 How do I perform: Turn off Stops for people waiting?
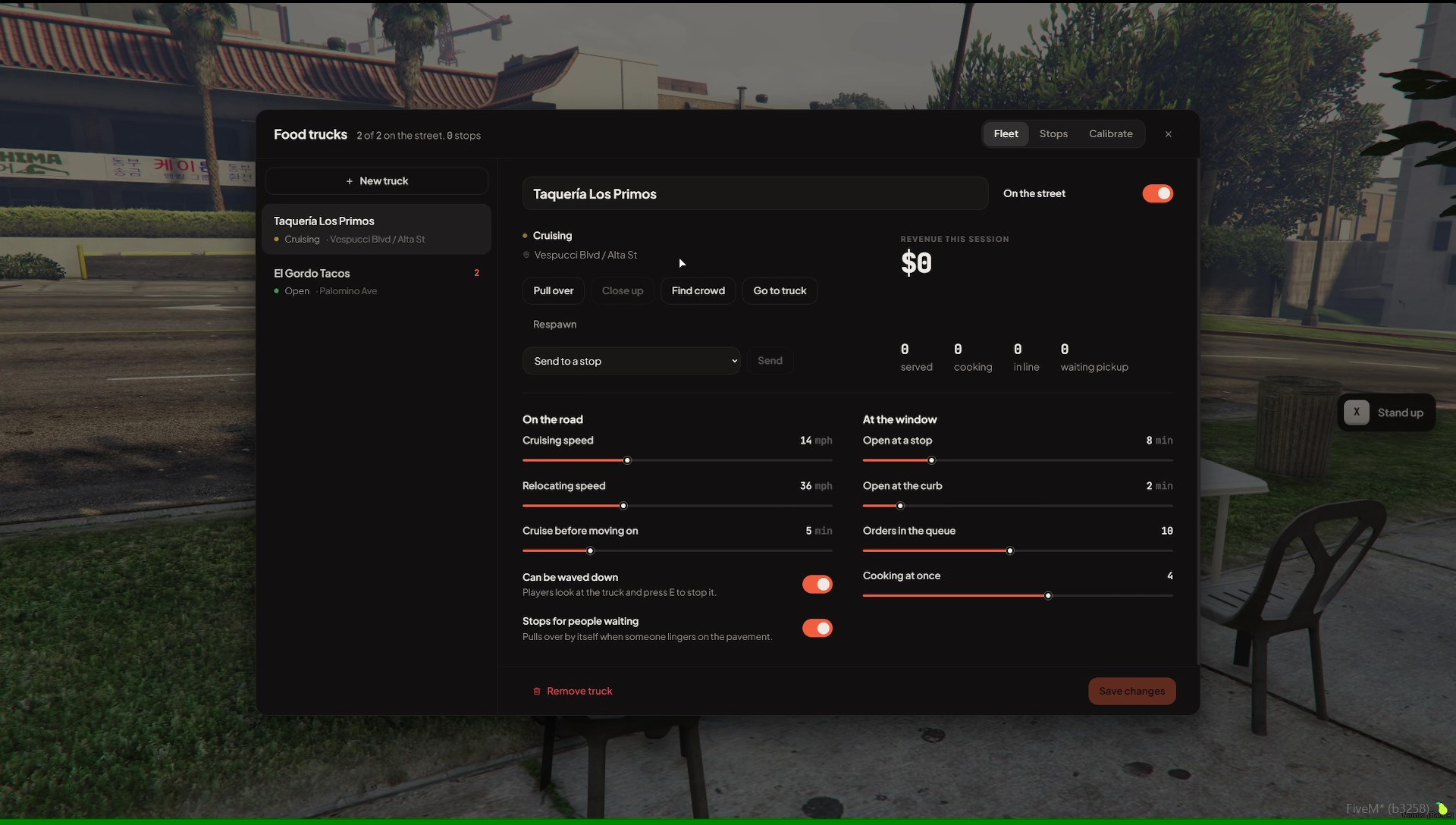817,629
